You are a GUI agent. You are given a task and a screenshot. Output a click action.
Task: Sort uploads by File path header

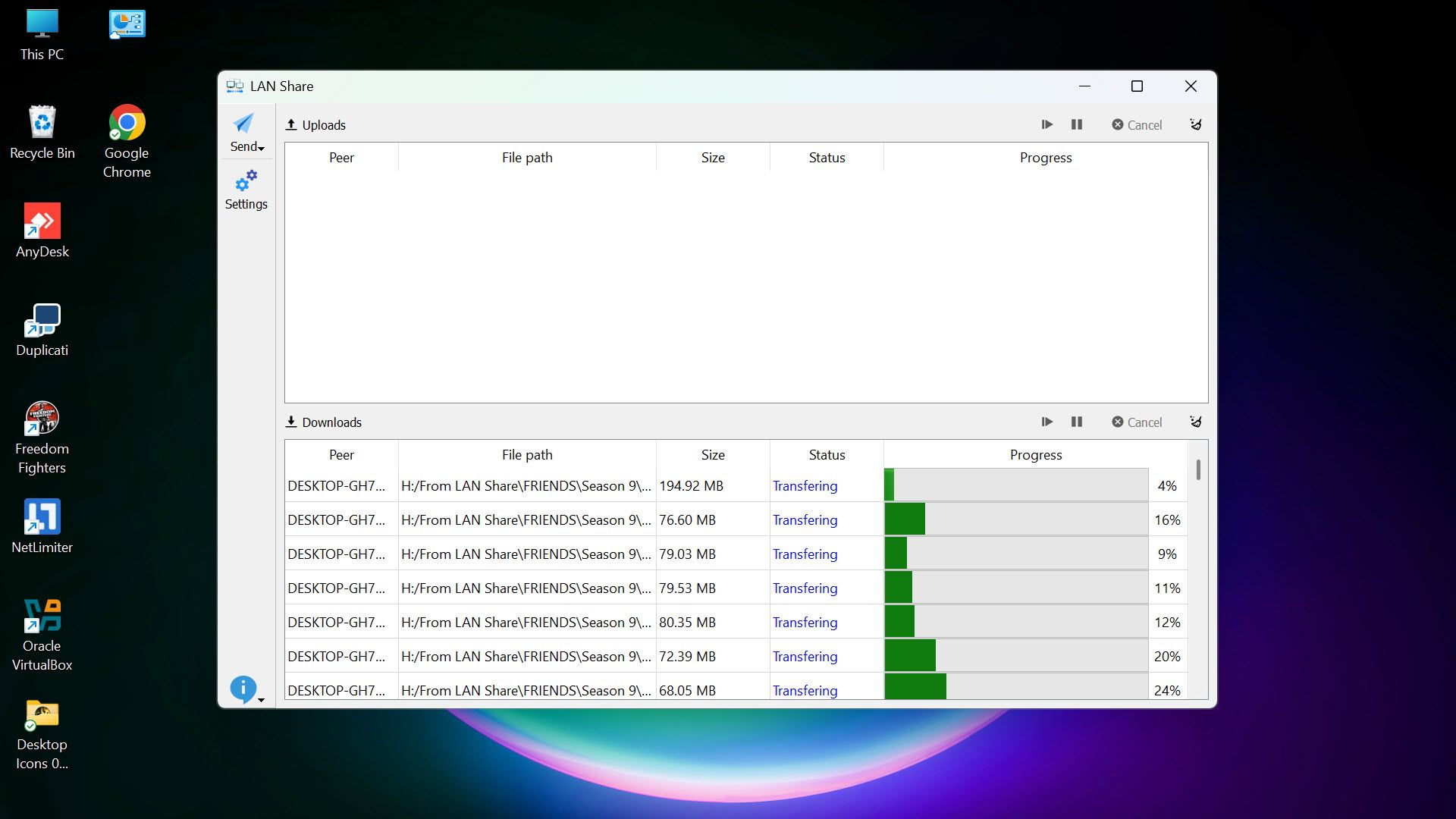click(x=526, y=158)
